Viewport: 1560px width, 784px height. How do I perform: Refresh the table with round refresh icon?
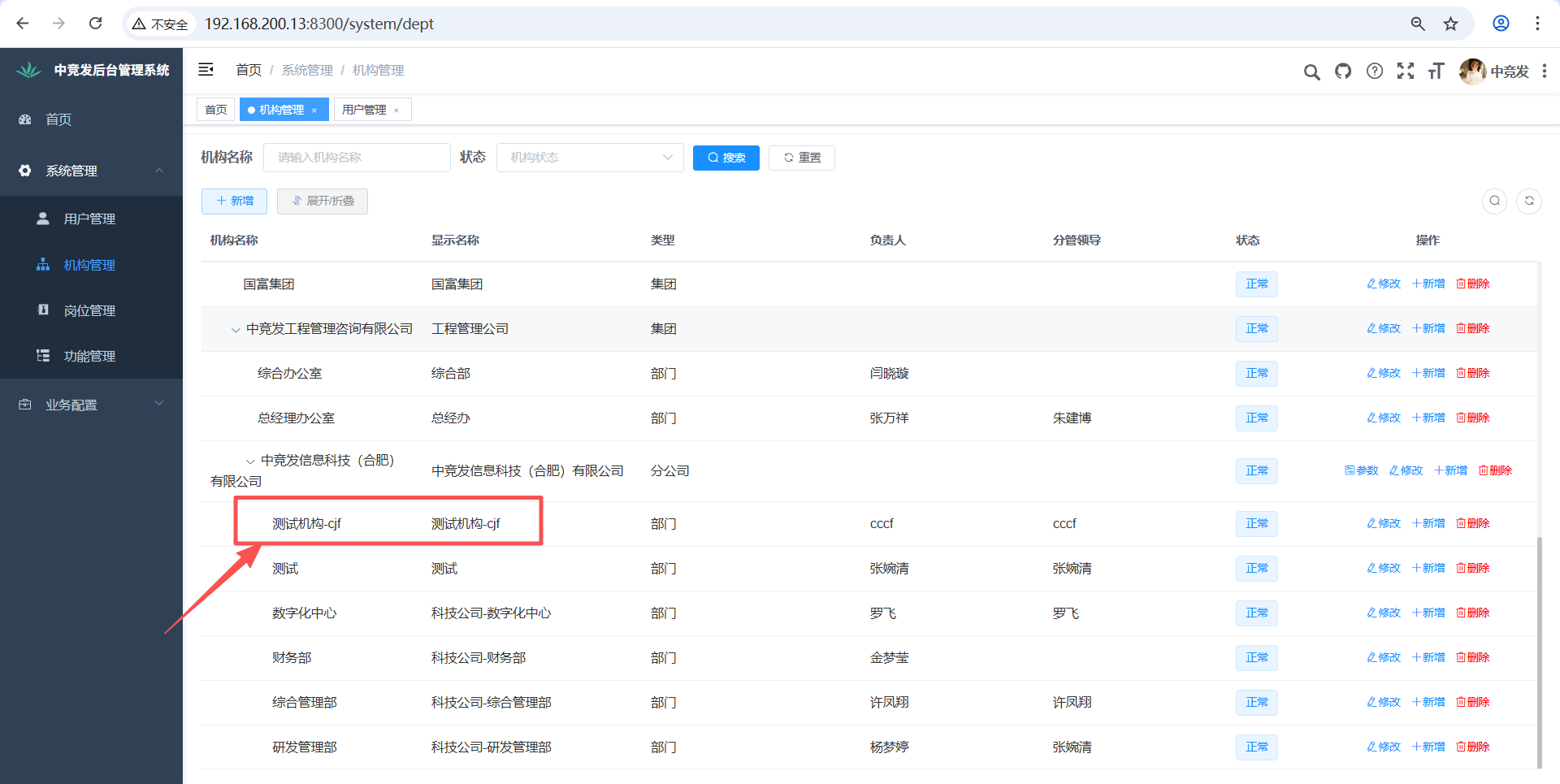pos(1529,201)
